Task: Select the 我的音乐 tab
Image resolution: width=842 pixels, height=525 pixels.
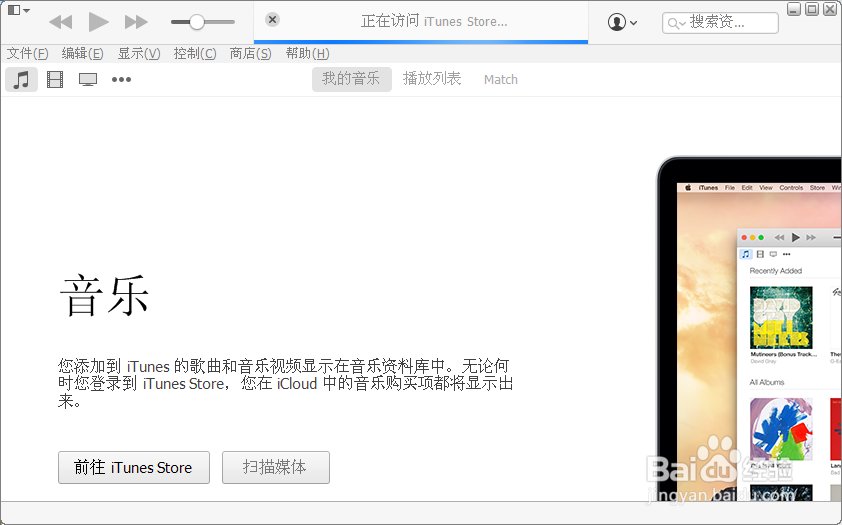Action: 351,79
